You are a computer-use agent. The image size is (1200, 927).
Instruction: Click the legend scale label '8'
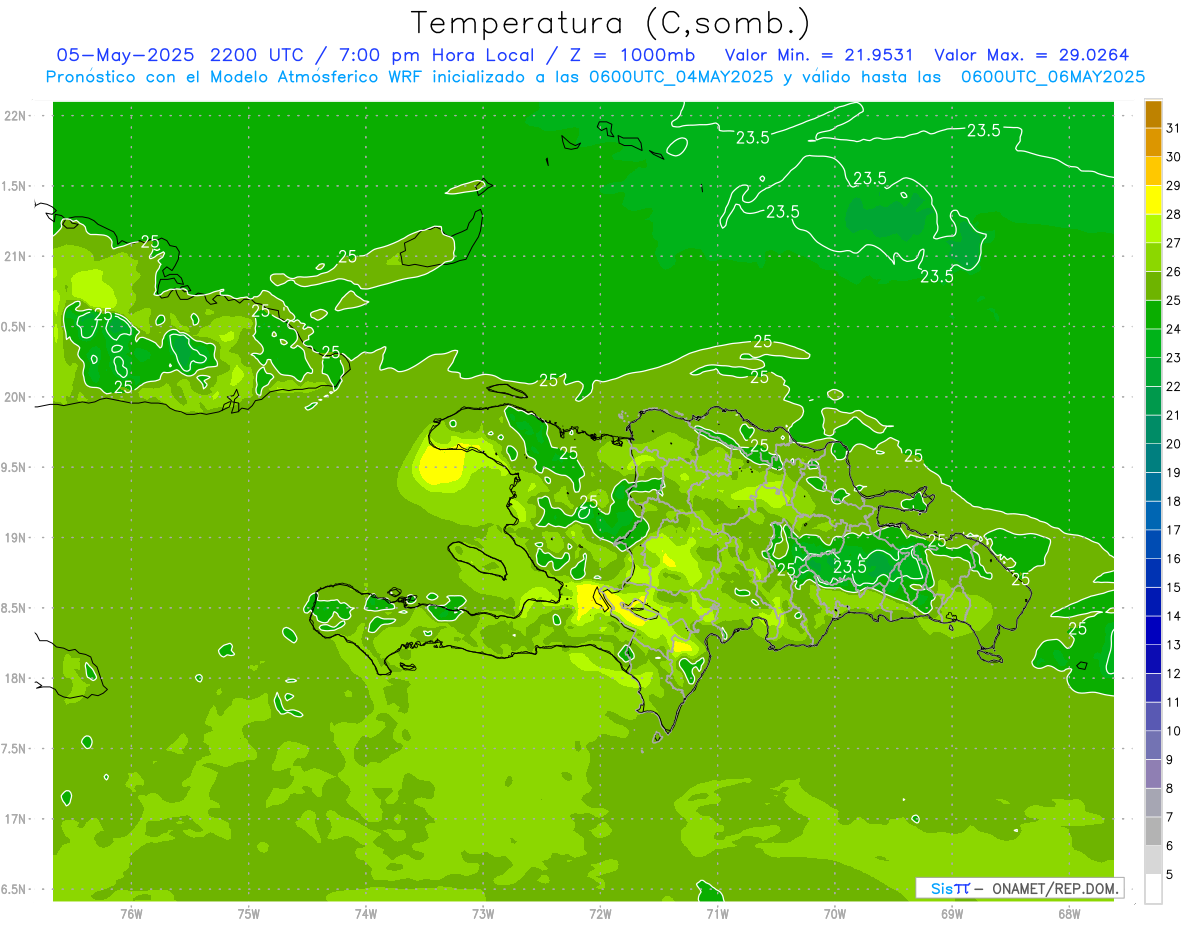[1169, 788]
